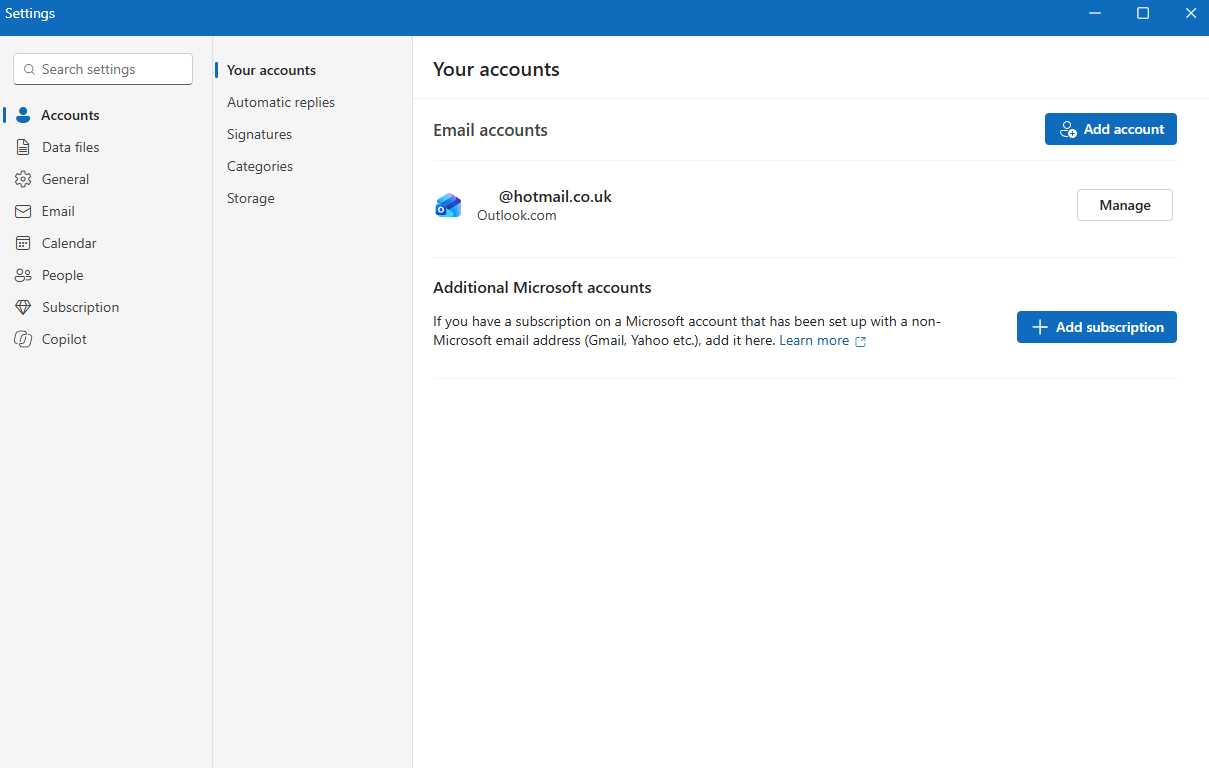This screenshot has height=768, width=1209.
Task: Click the Add account button
Action: 1111,129
